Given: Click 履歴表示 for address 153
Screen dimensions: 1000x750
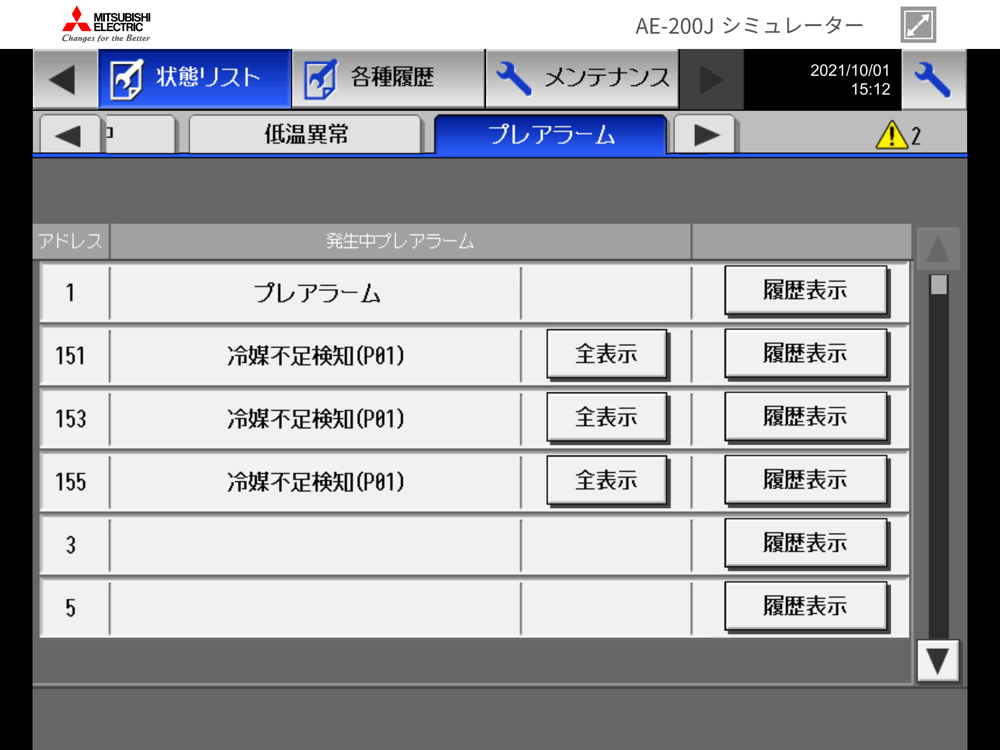Looking at the screenshot, I should (x=805, y=417).
